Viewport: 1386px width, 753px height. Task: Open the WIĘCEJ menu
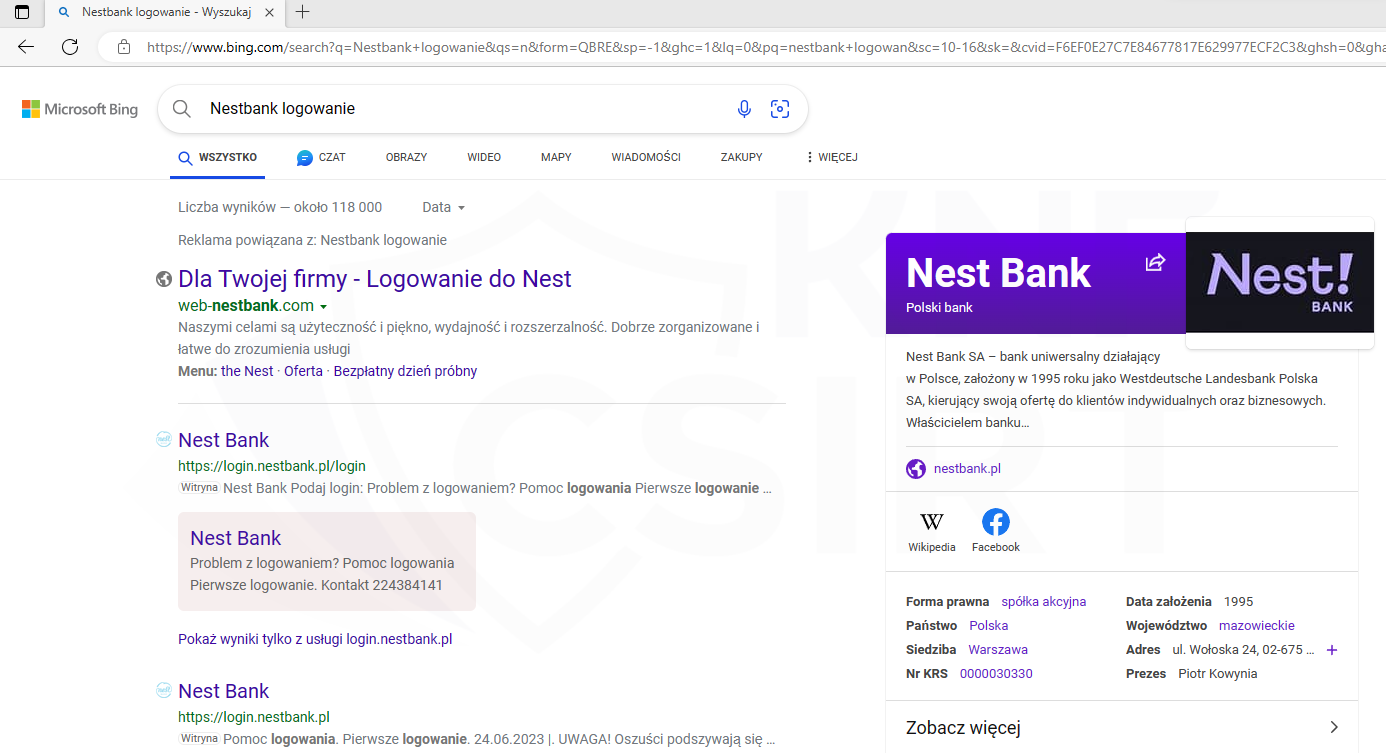pos(831,157)
